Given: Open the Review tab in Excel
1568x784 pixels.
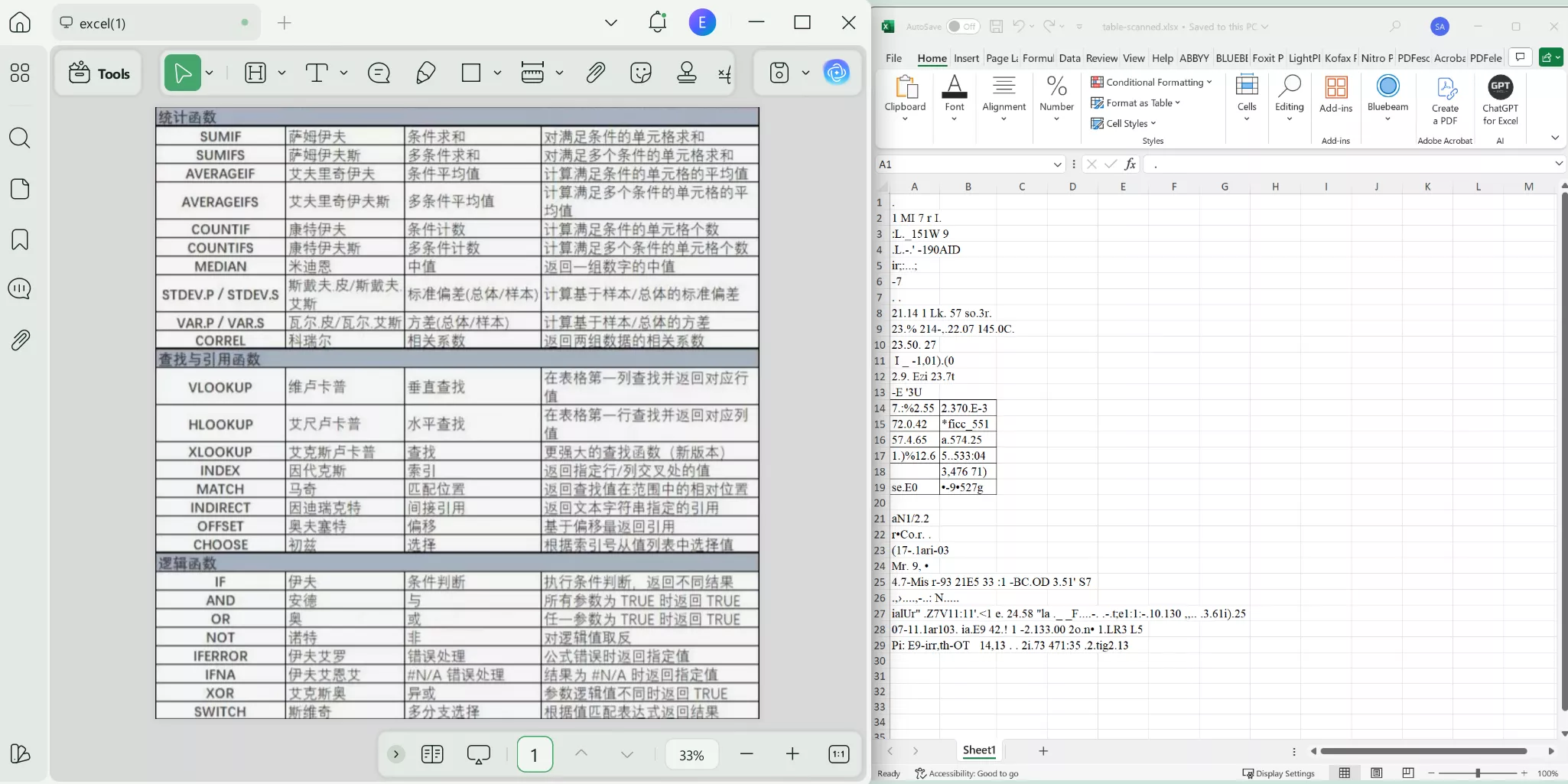Looking at the screenshot, I should [1101, 58].
